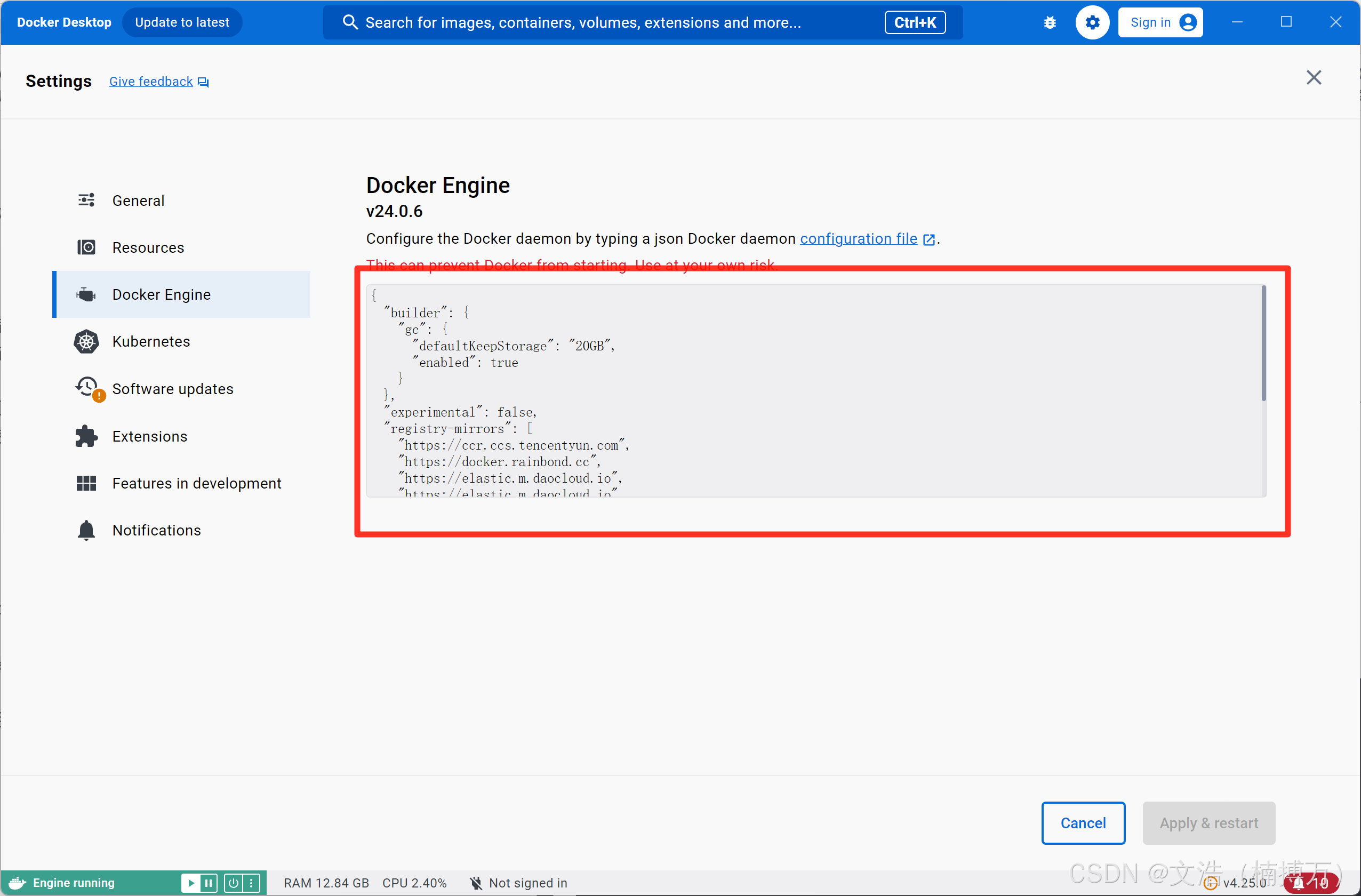Select General settings section
This screenshot has width=1361, height=896.
pyautogui.click(x=138, y=201)
